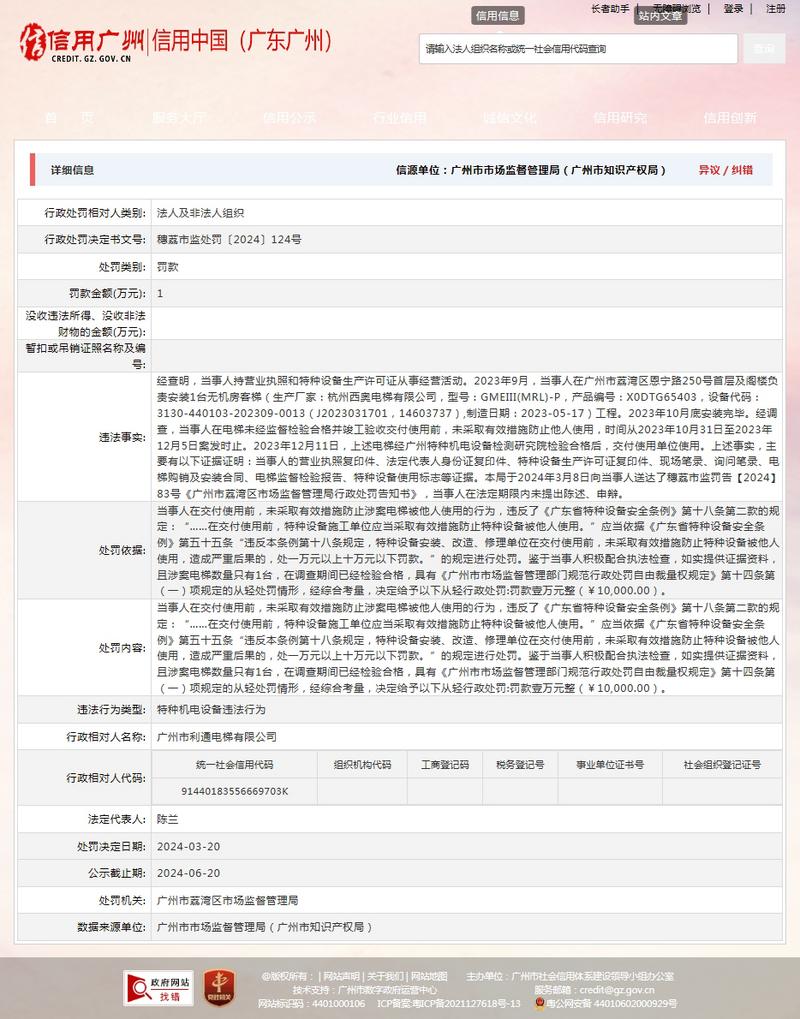Open the 信用研究 navigation menu item

coord(620,118)
